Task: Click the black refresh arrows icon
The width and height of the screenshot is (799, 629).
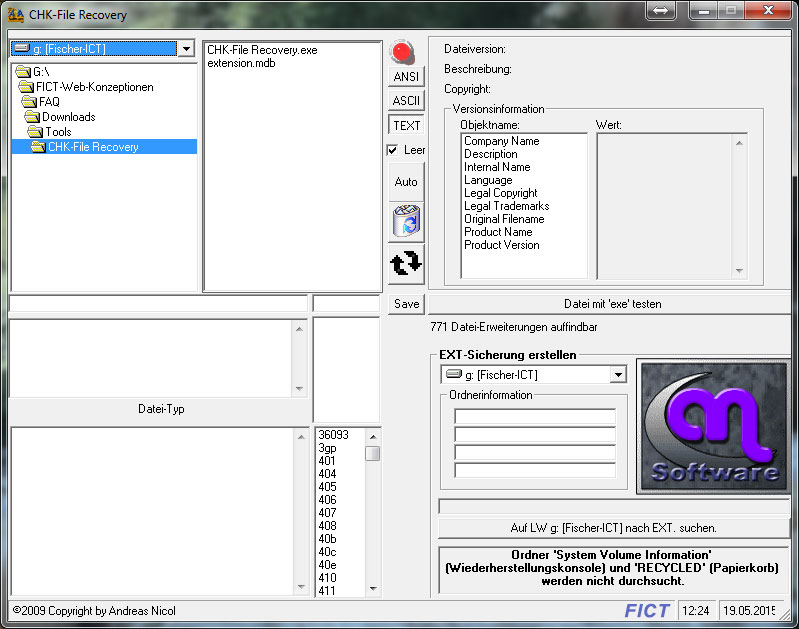Action: 406,264
